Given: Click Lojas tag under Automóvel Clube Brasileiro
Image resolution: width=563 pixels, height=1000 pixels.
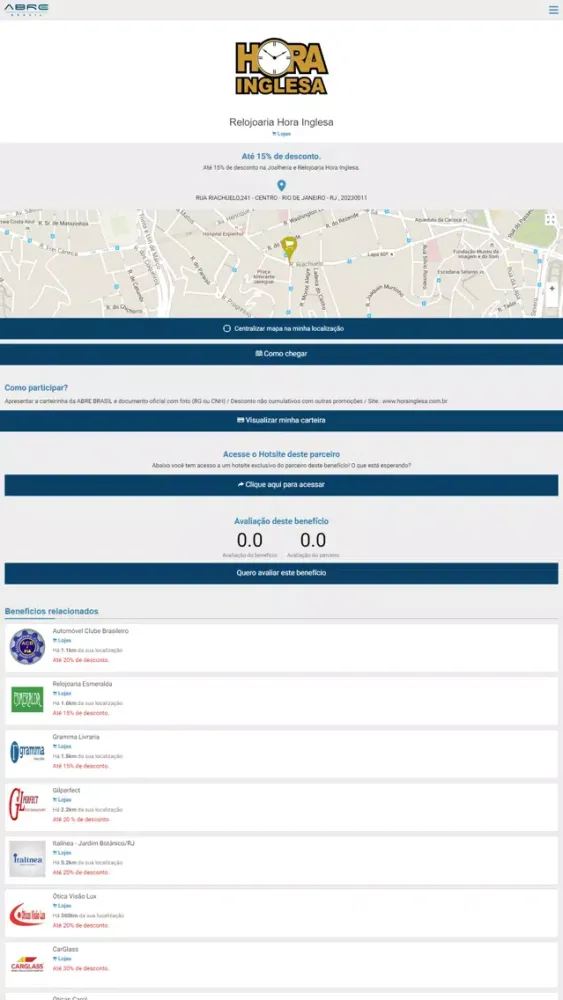Looking at the screenshot, I should 62,640.
